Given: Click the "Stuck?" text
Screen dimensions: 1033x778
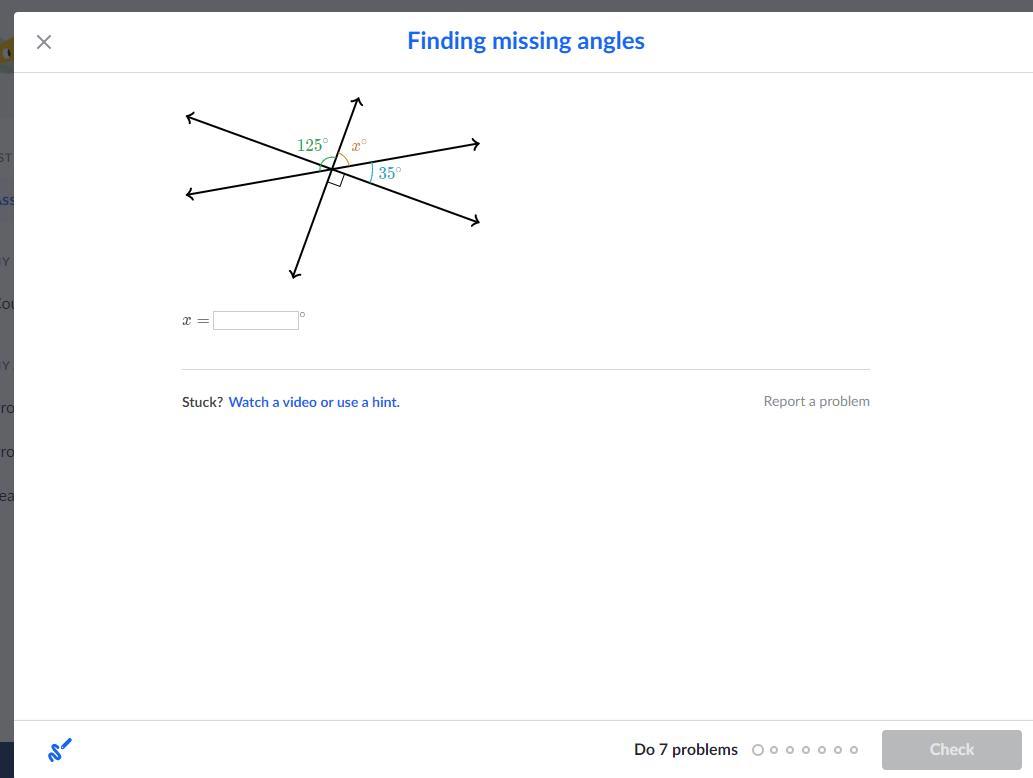Looking at the screenshot, I should coord(202,402).
